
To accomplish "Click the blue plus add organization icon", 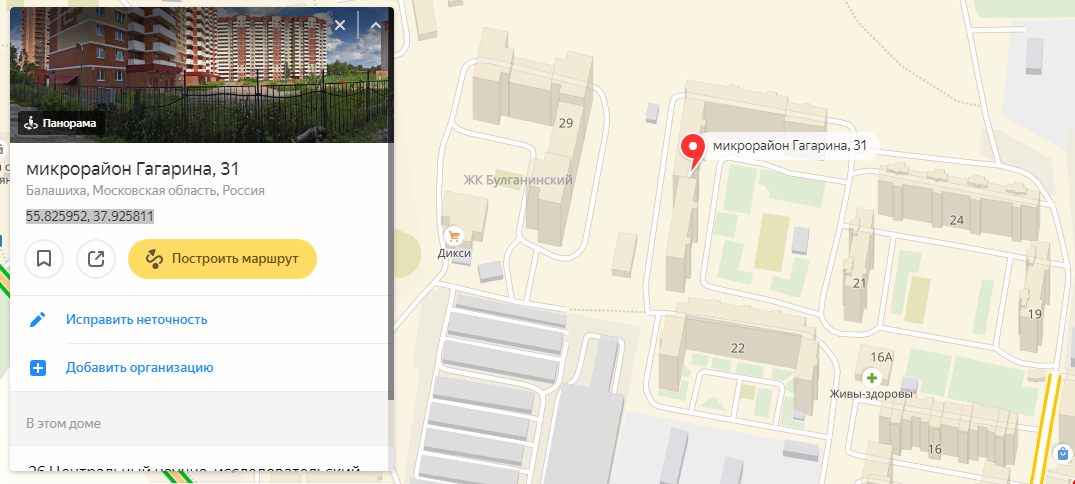I will coord(38,368).
